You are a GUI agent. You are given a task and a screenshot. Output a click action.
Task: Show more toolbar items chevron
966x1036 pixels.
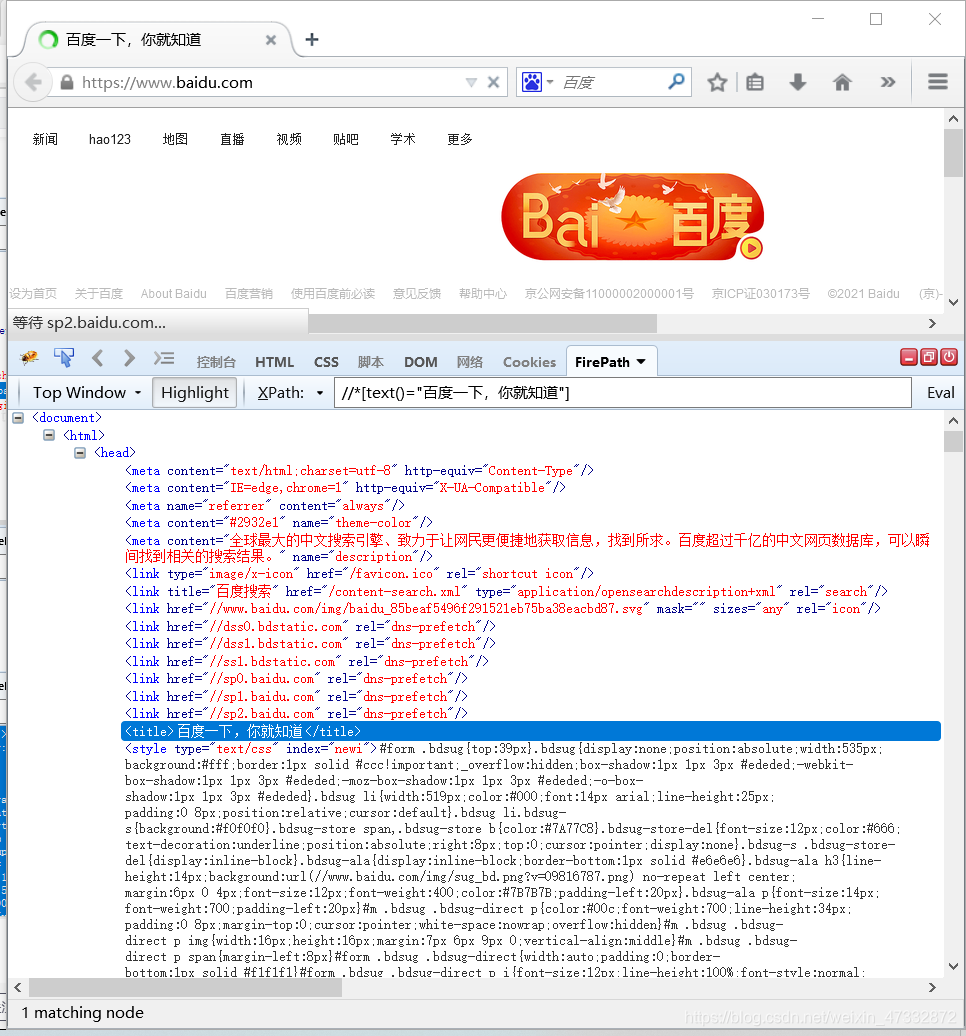click(x=887, y=83)
